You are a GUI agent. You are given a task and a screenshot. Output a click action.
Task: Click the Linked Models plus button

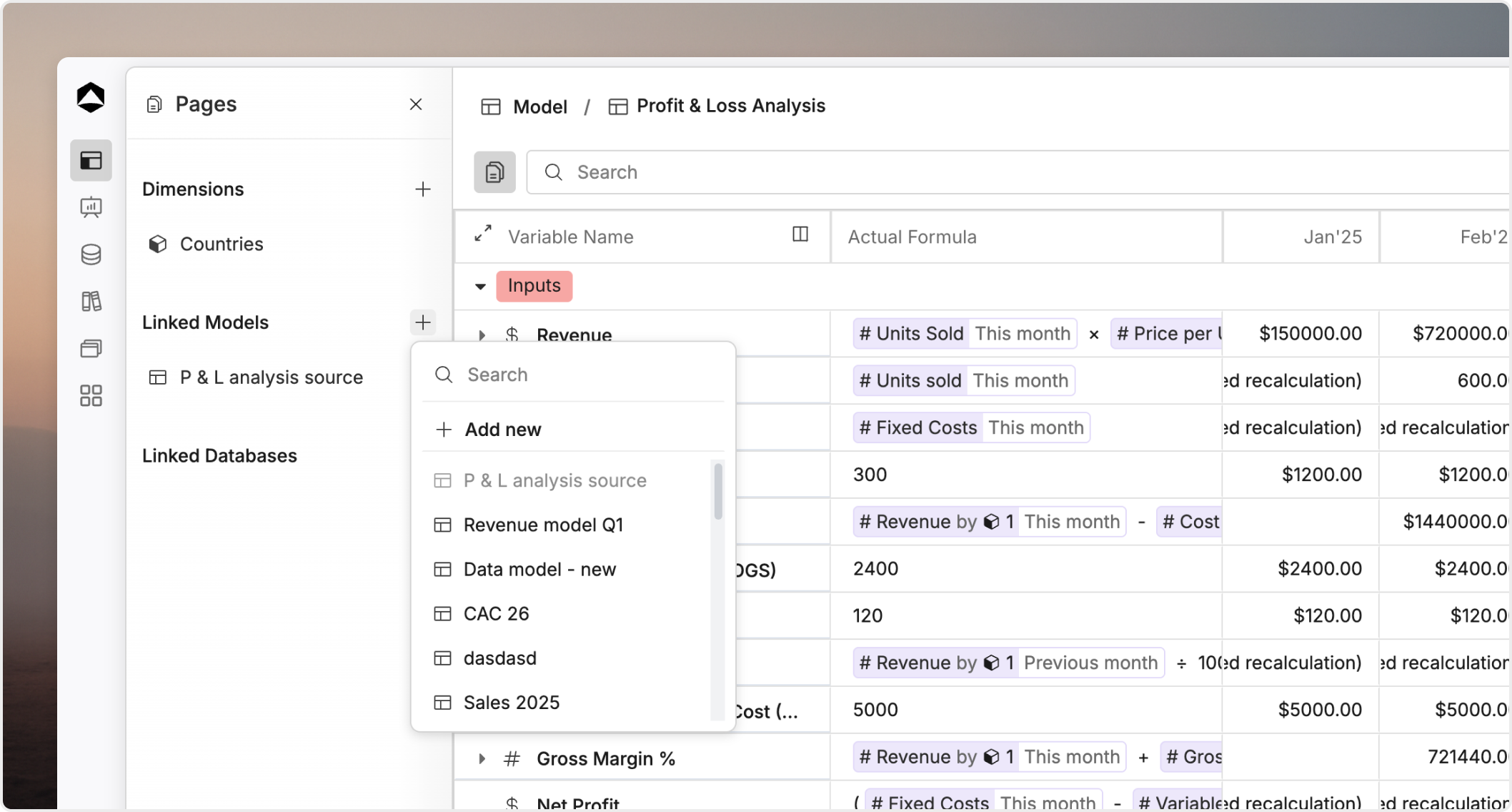(x=423, y=322)
